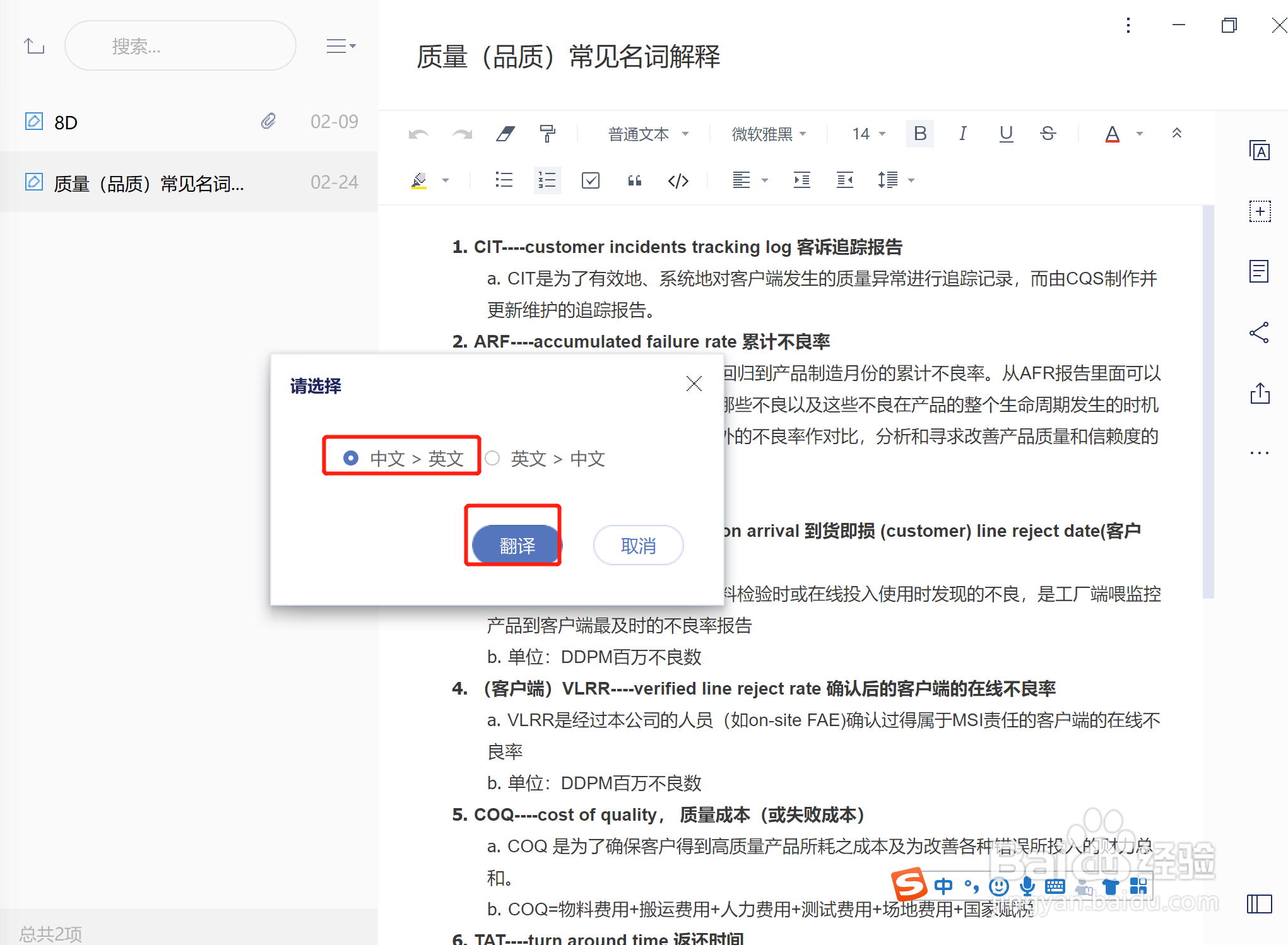Screen dimensions: 1288x945
Task: Open the font size 14 dropdown
Action: pyautogui.click(x=866, y=134)
